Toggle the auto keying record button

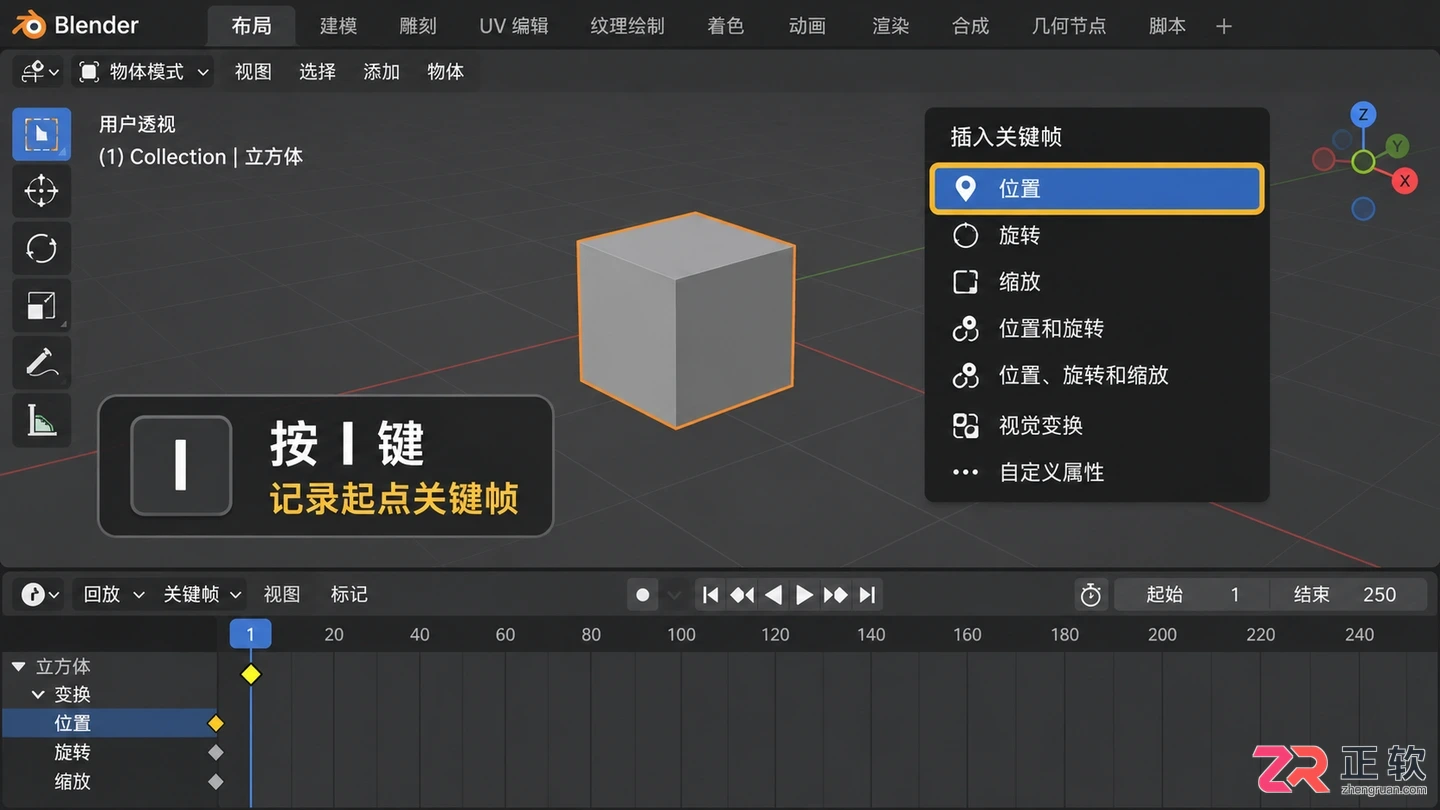(643, 595)
